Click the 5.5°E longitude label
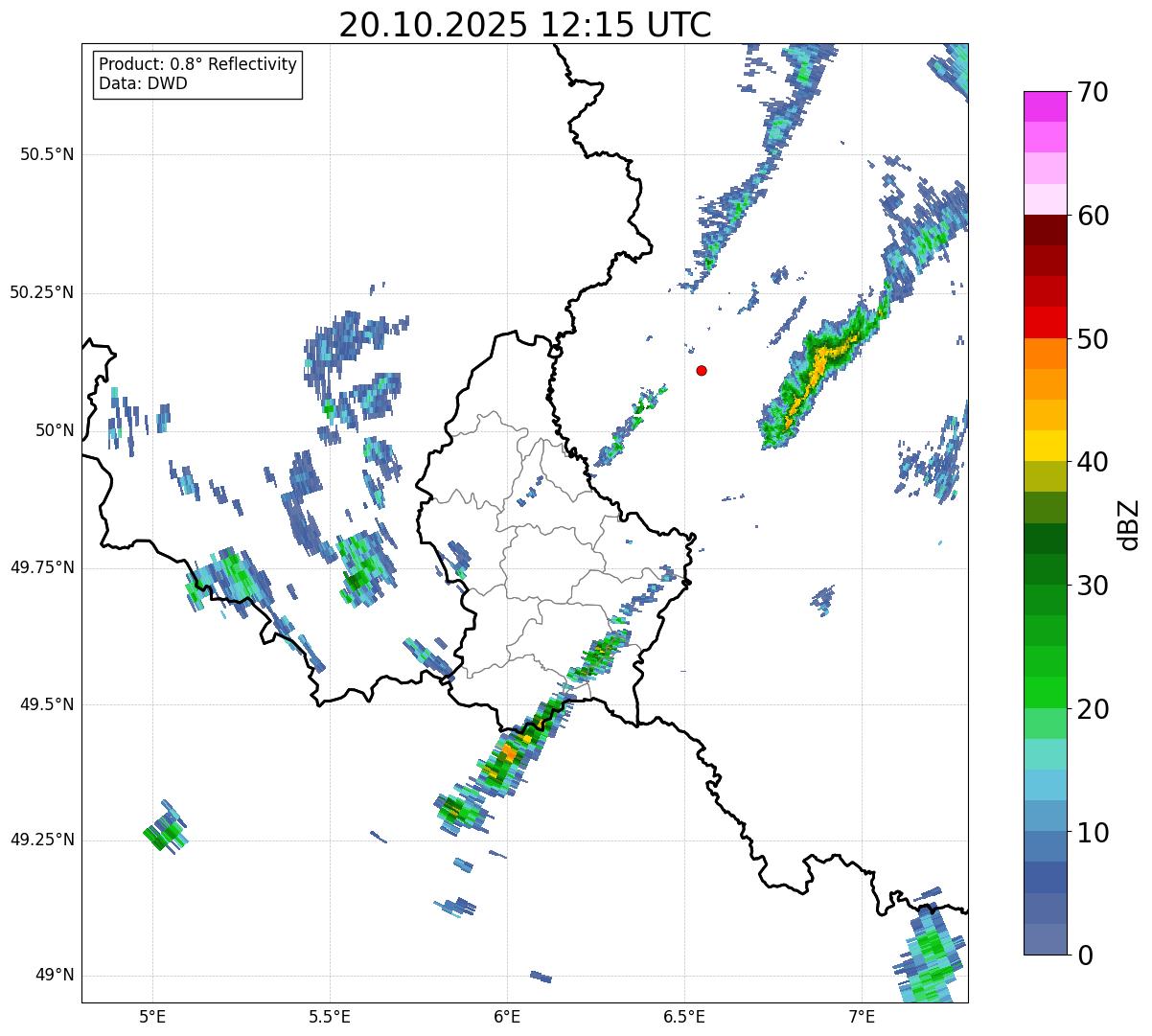 pos(330,1017)
